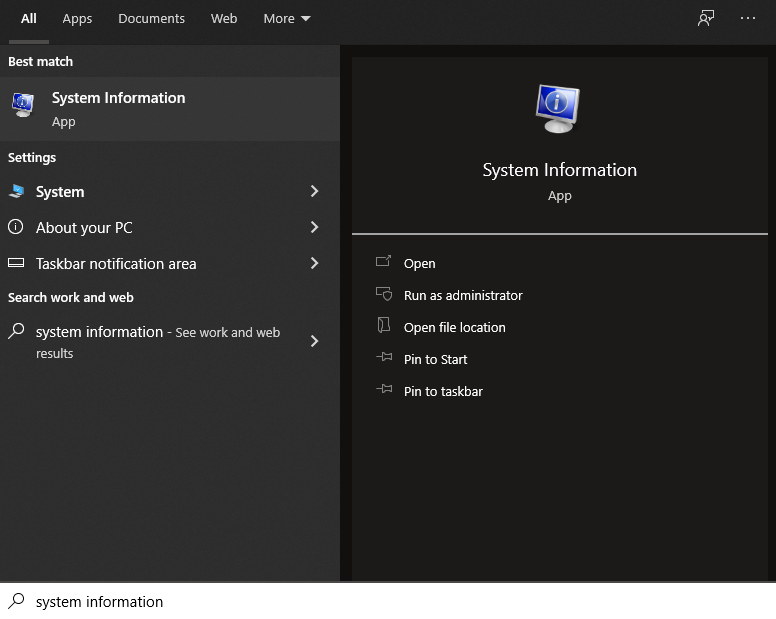Image resolution: width=776 pixels, height=619 pixels.
Task: Click the feedback person icon at top right
Action: click(706, 19)
